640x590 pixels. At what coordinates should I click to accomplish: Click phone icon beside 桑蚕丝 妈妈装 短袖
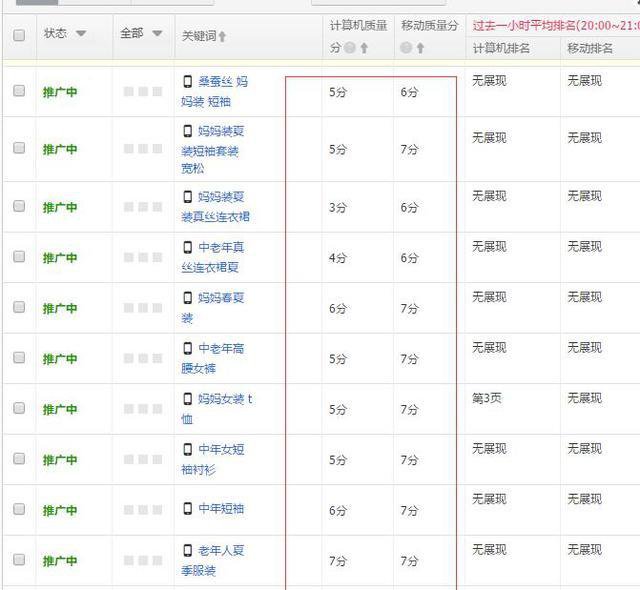coord(187,82)
